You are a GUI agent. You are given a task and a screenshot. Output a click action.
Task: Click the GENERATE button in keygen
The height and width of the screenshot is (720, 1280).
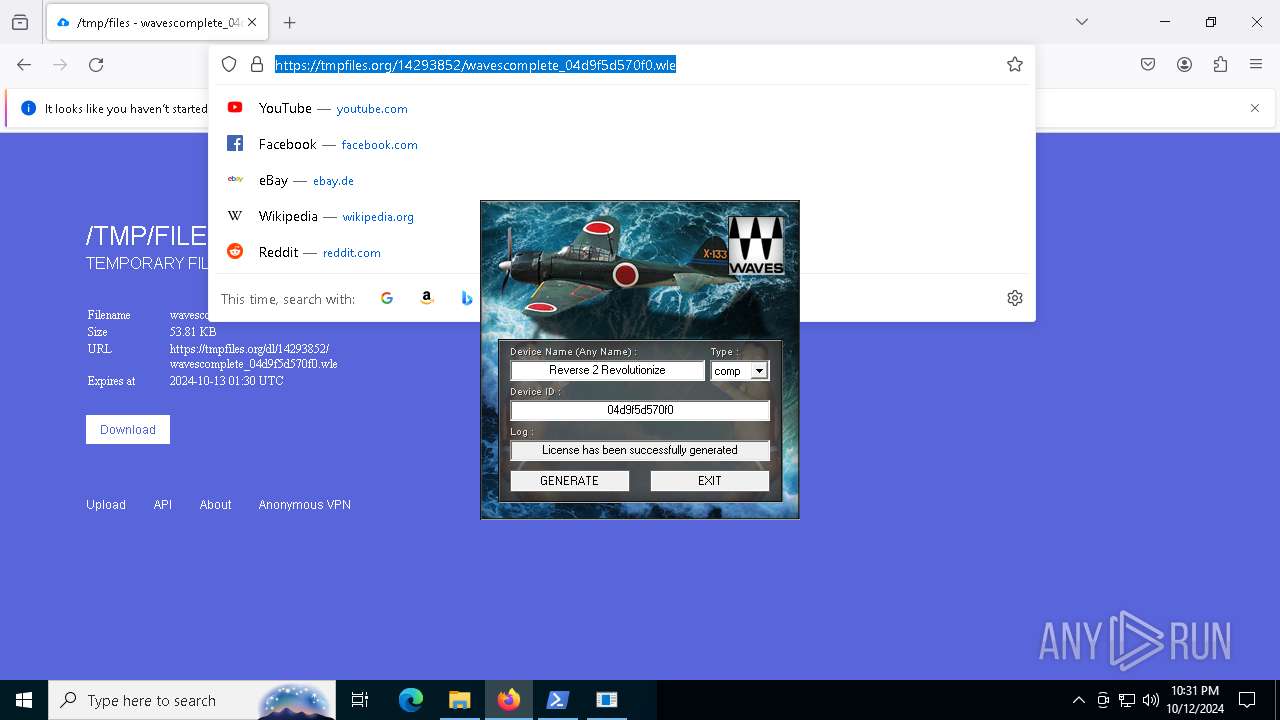click(x=569, y=481)
